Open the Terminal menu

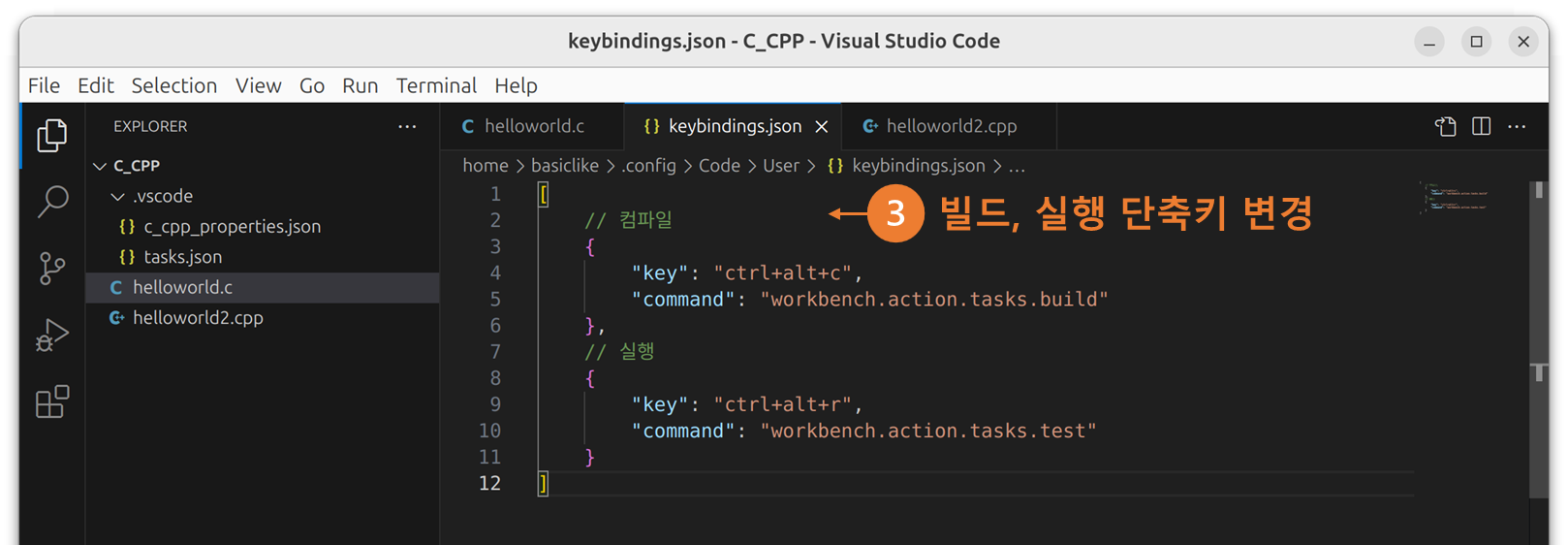[436, 85]
